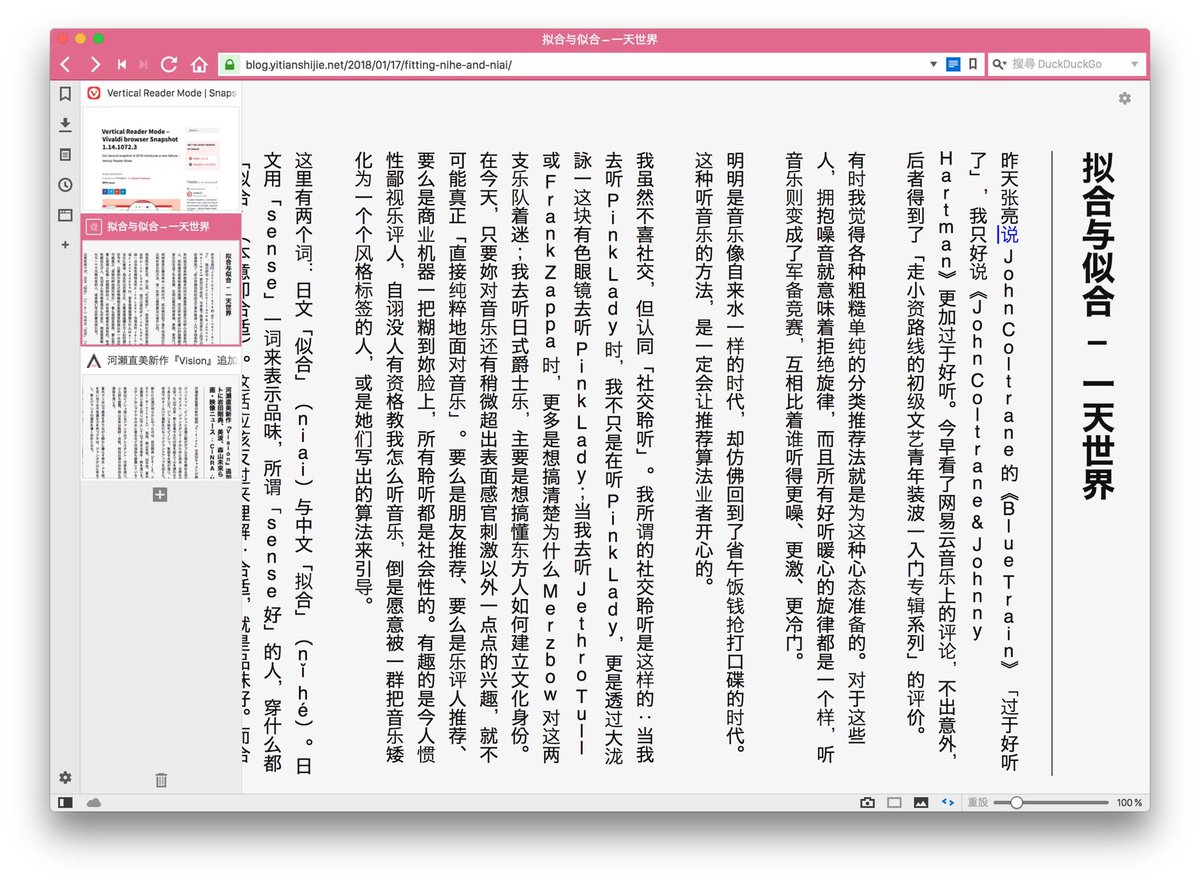Screen dimensions: 1200x883
Task: Open the Downloads panel
Action: coord(65,124)
